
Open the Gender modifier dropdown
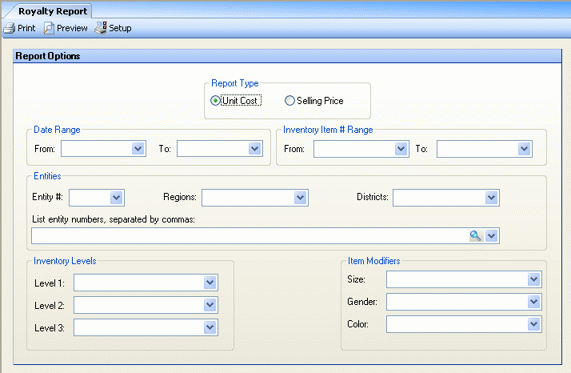tap(534, 302)
